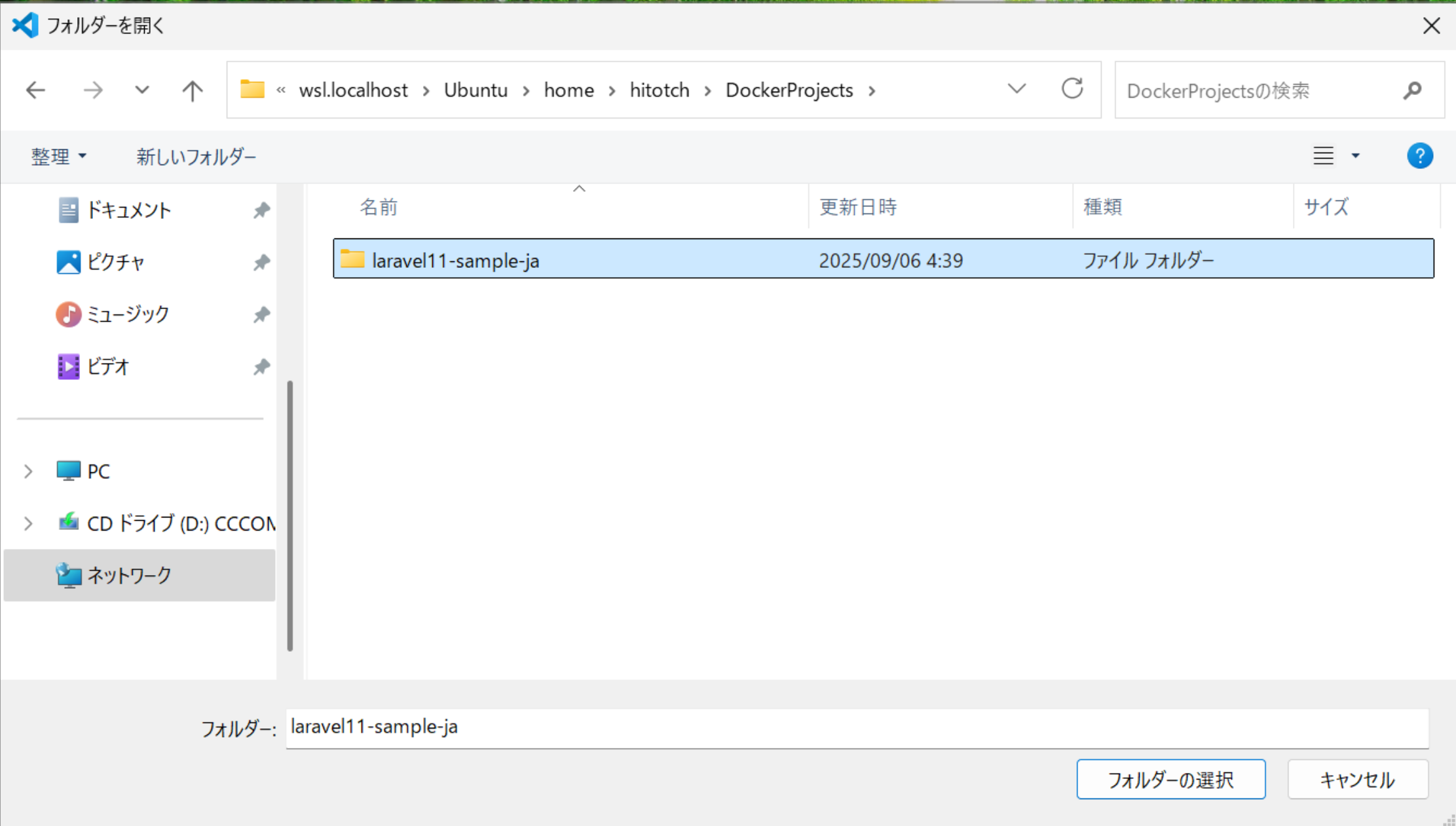Click the laravel11-sample-ja folder icon
Viewport: 1456px width, 826px height.
pos(352,259)
